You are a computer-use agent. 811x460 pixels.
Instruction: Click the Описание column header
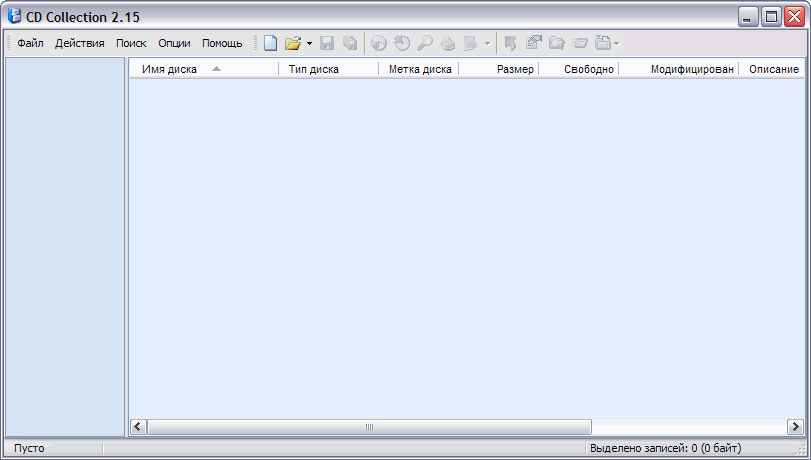(x=772, y=69)
